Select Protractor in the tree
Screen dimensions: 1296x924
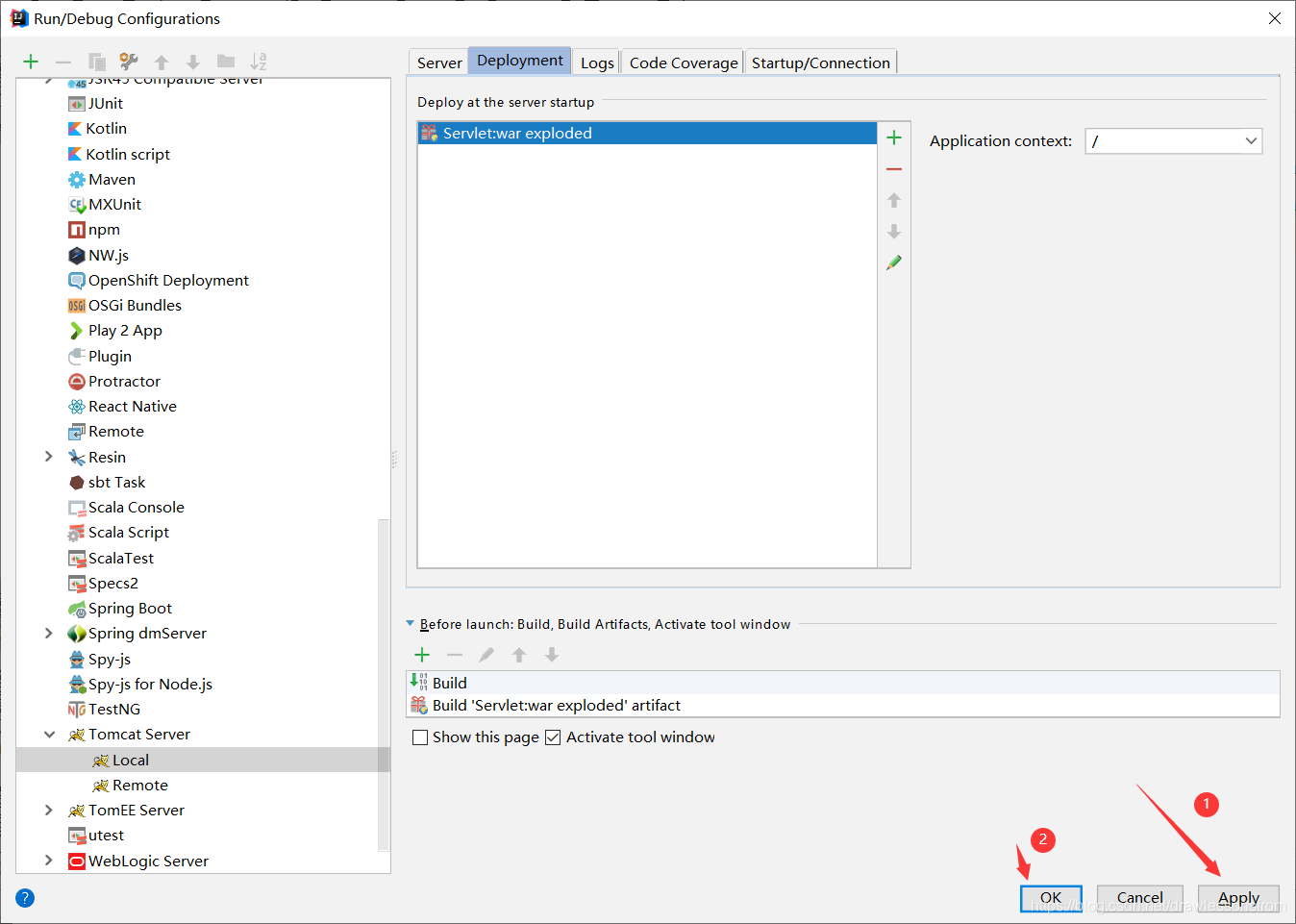[x=124, y=381]
